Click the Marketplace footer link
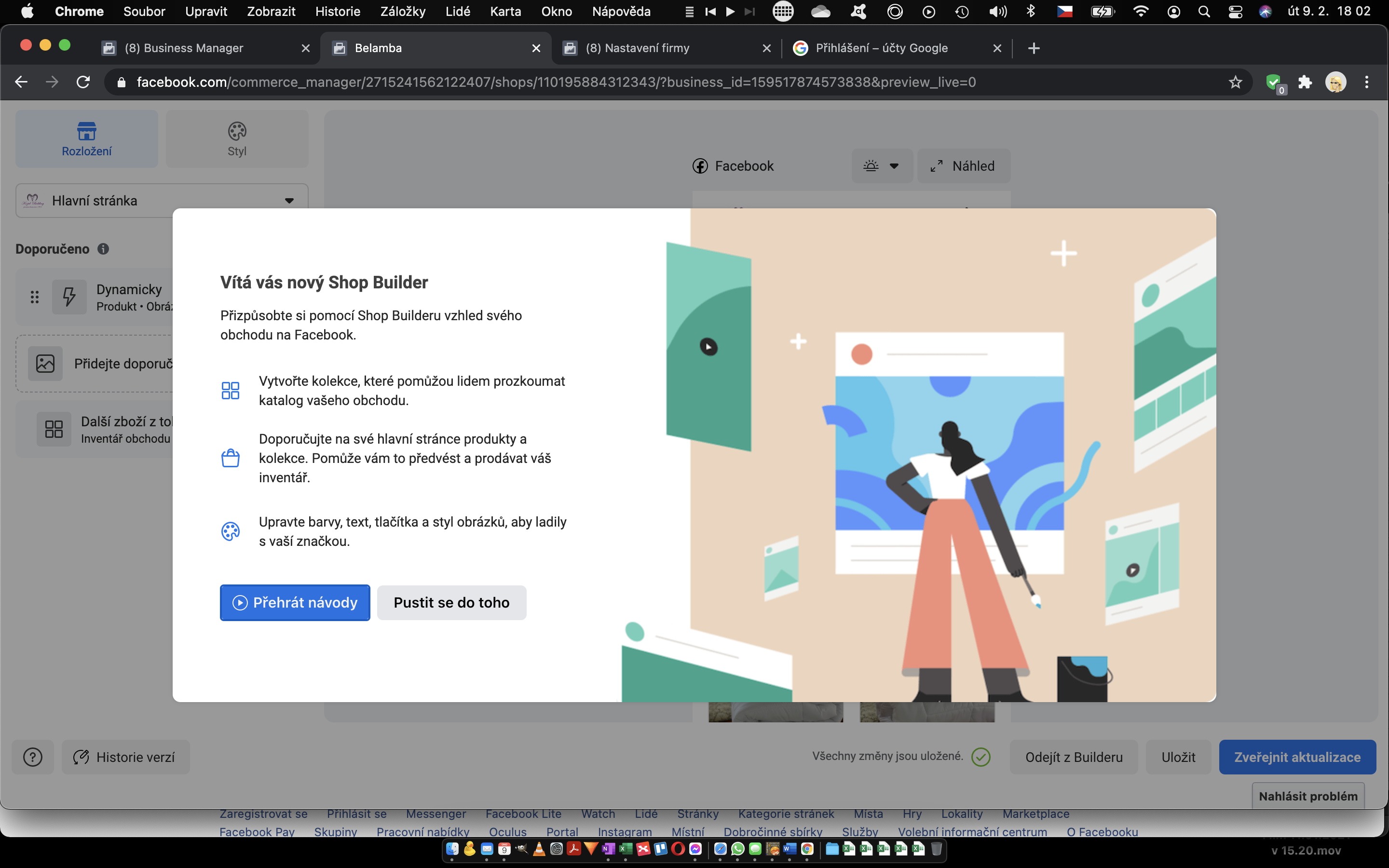Viewport: 1389px width, 868px height. (1035, 814)
